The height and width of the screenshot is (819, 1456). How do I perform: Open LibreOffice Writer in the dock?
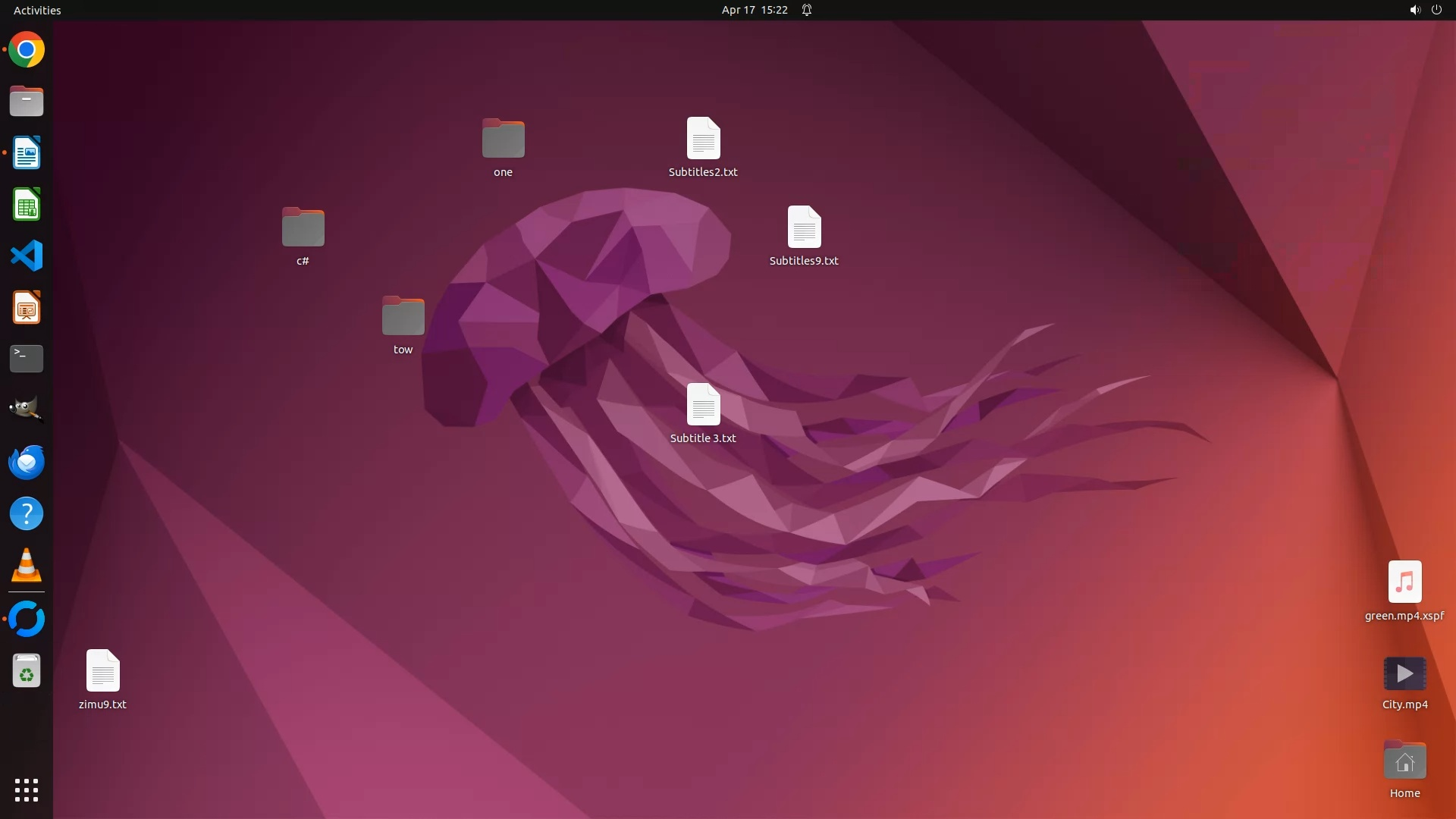(x=27, y=152)
